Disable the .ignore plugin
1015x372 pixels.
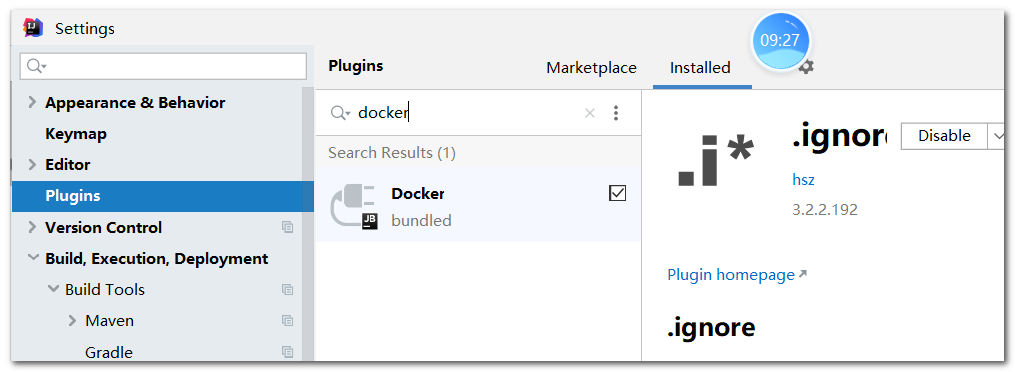pos(944,136)
